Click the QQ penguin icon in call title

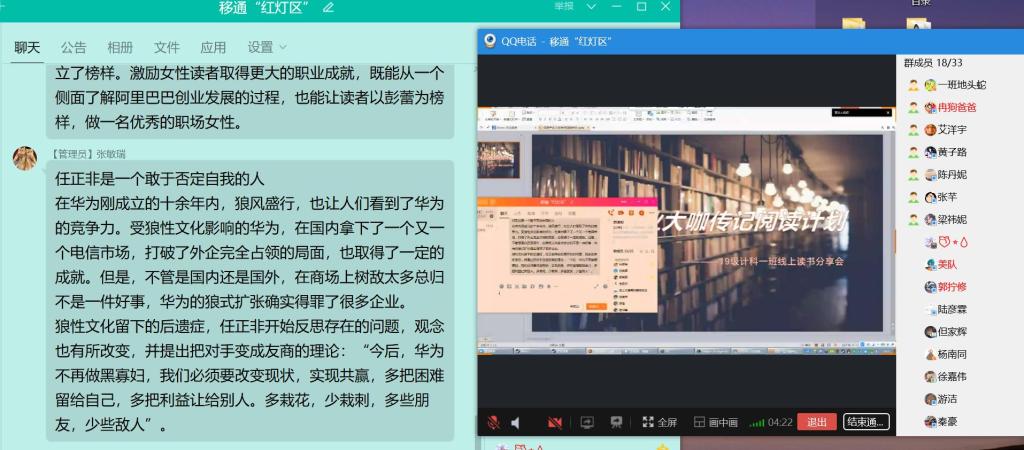[x=490, y=41]
